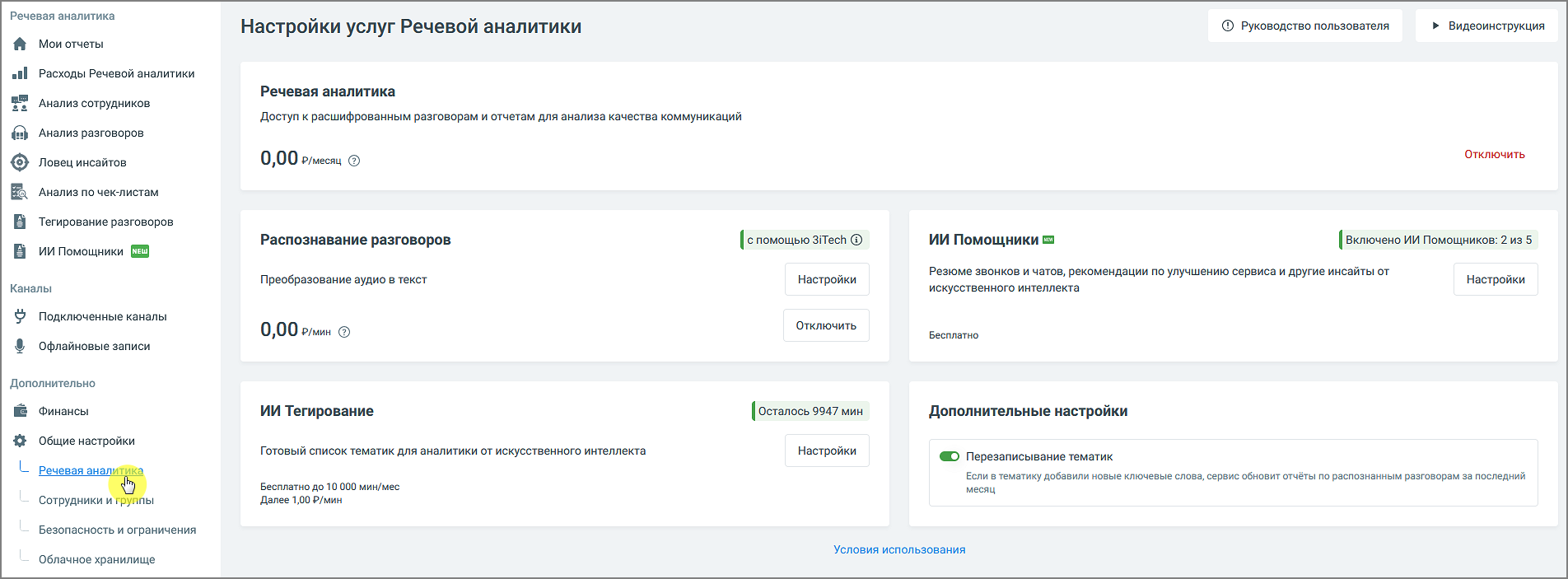Click the Анализ сотрудников icon
The height and width of the screenshot is (579, 1568).
[x=20, y=103]
